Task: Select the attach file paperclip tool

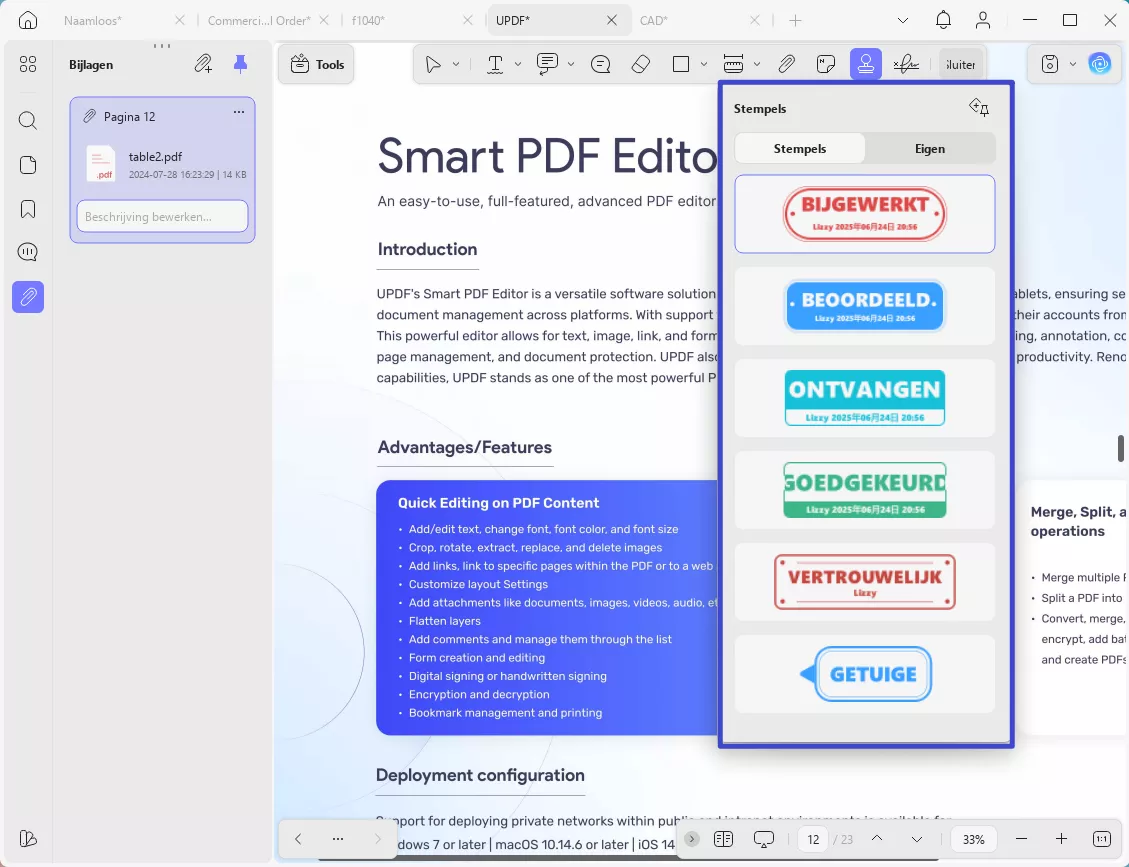Action: click(786, 65)
